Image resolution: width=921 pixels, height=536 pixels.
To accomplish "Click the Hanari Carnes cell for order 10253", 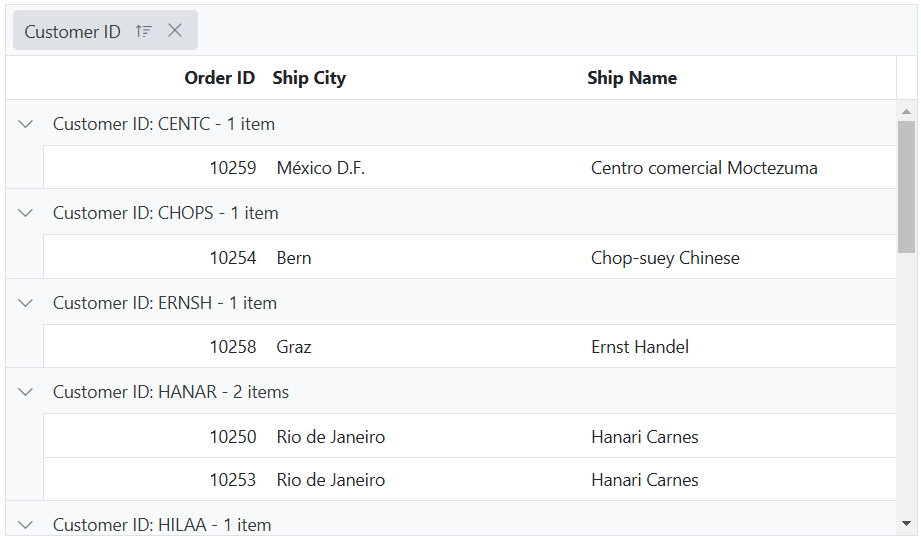I will click(x=644, y=480).
